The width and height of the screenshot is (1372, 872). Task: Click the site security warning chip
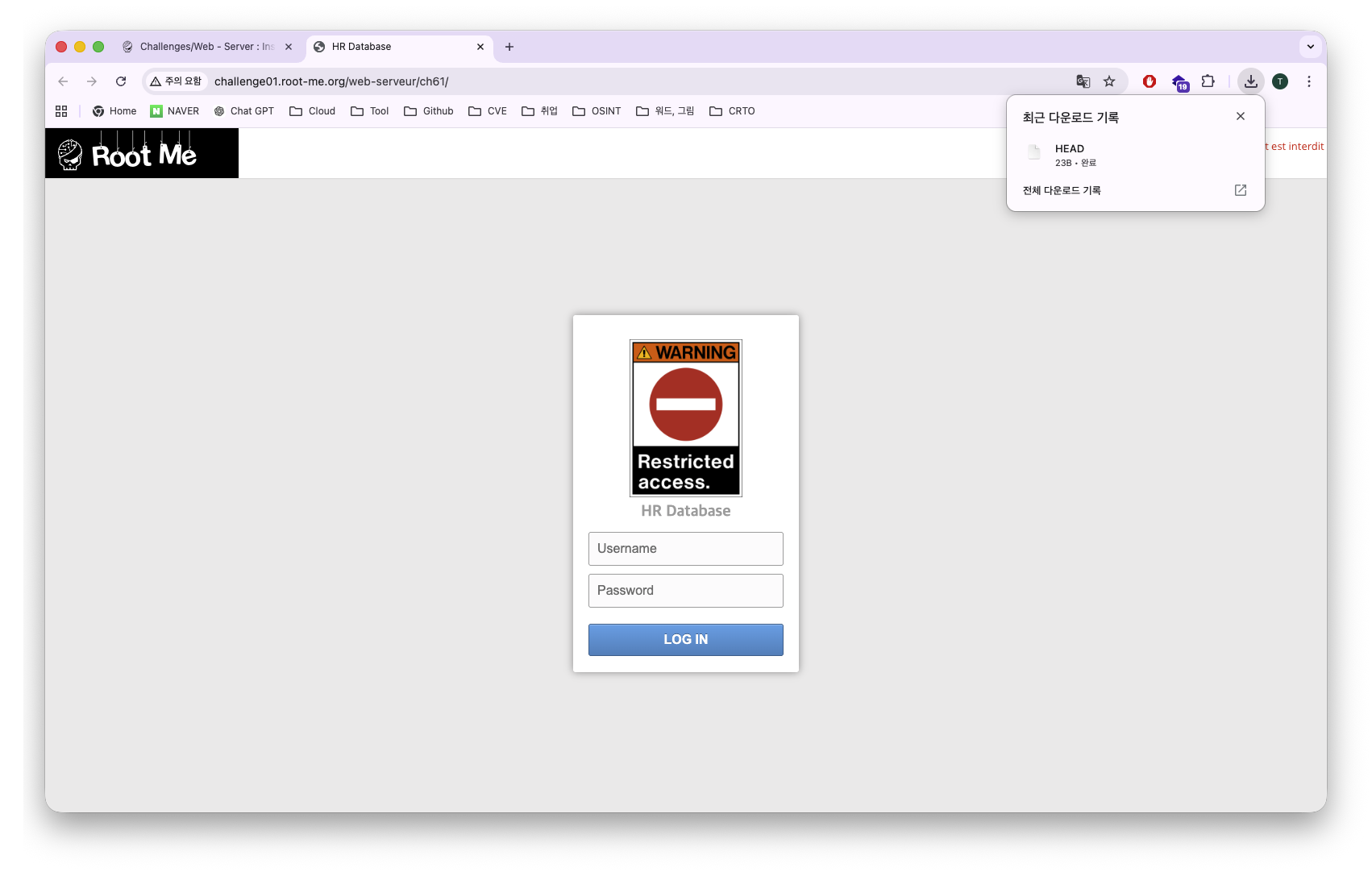click(176, 81)
